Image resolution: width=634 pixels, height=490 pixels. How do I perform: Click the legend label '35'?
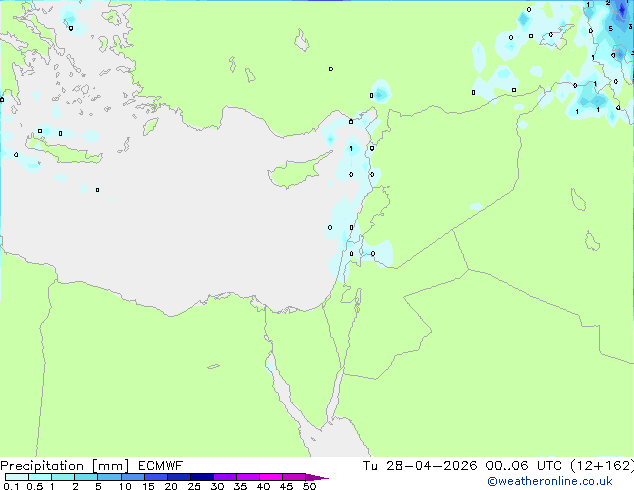tap(240, 486)
